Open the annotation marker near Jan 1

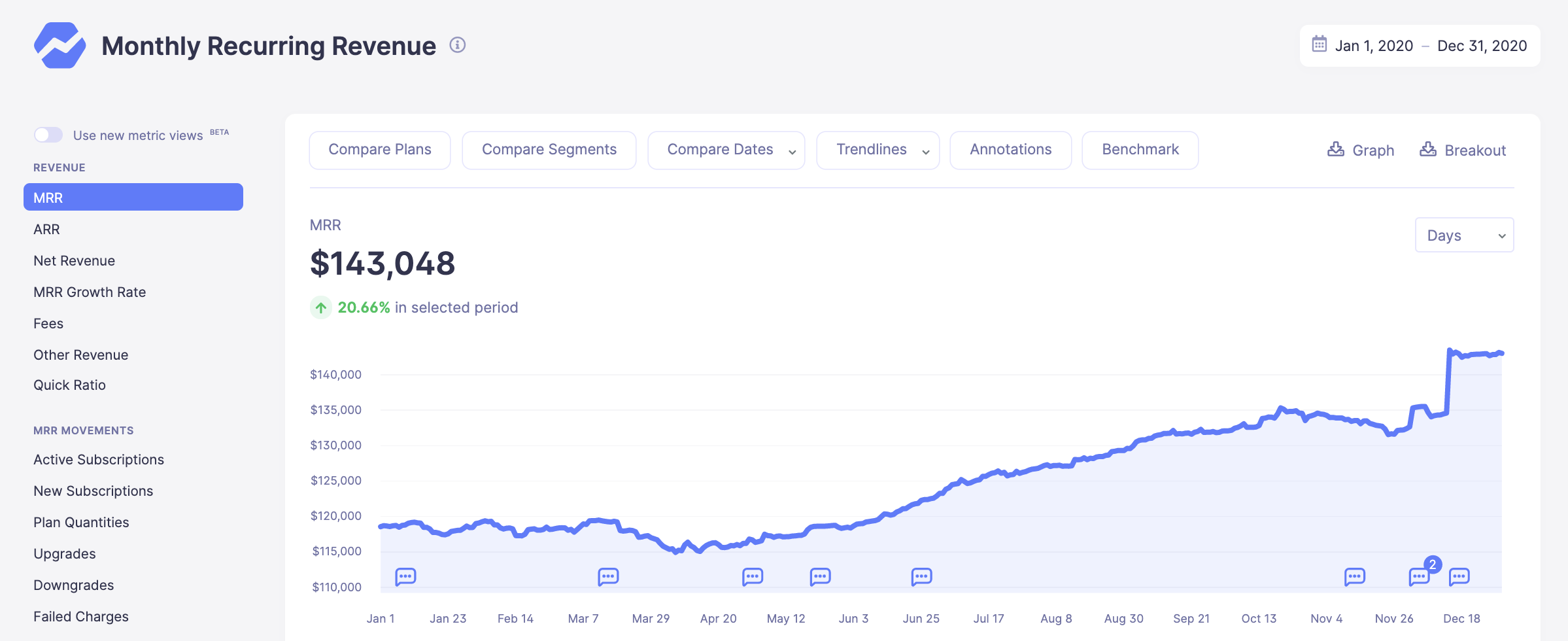click(405, 576)
